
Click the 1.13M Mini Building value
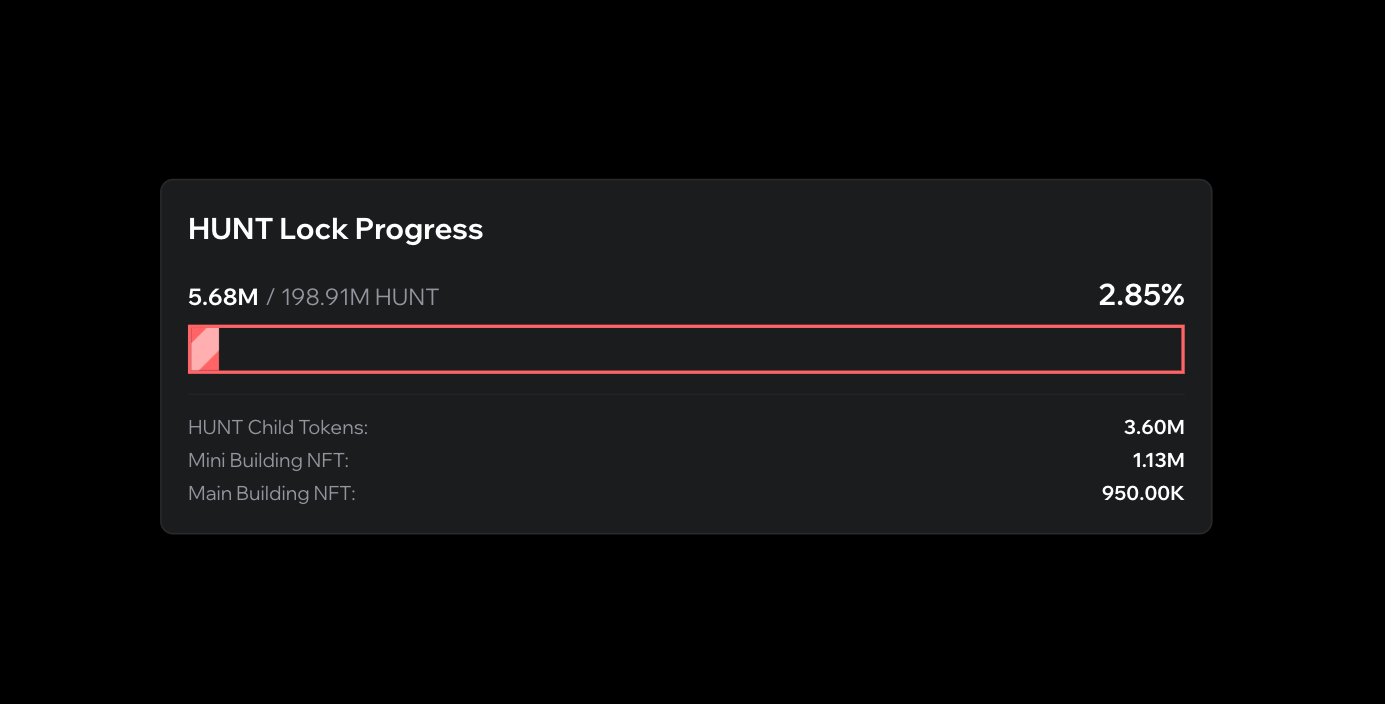point(1158,461)
